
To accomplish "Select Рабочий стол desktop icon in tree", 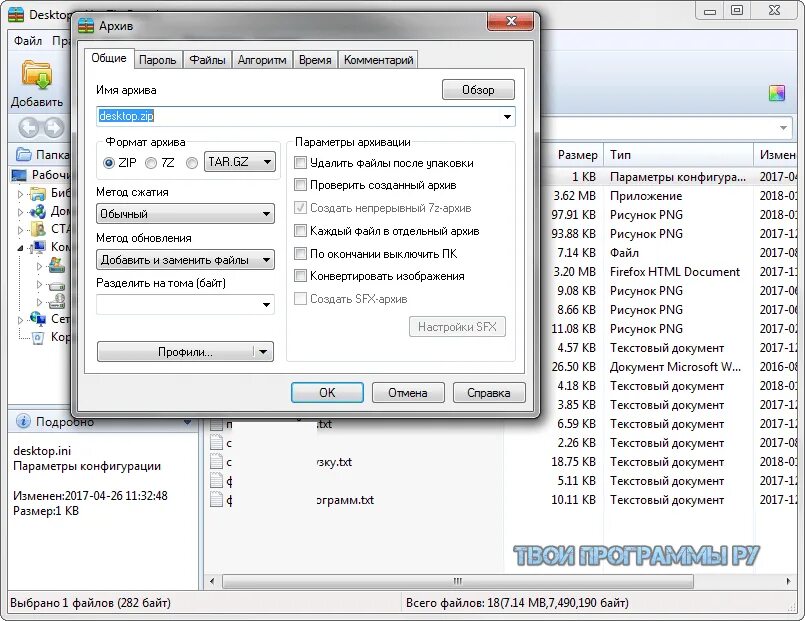I will [19, 176].
